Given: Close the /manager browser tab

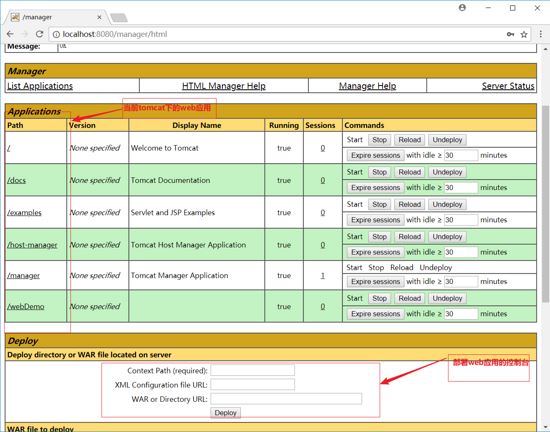Looking at the screenshot, I should (x=99, y=17).
